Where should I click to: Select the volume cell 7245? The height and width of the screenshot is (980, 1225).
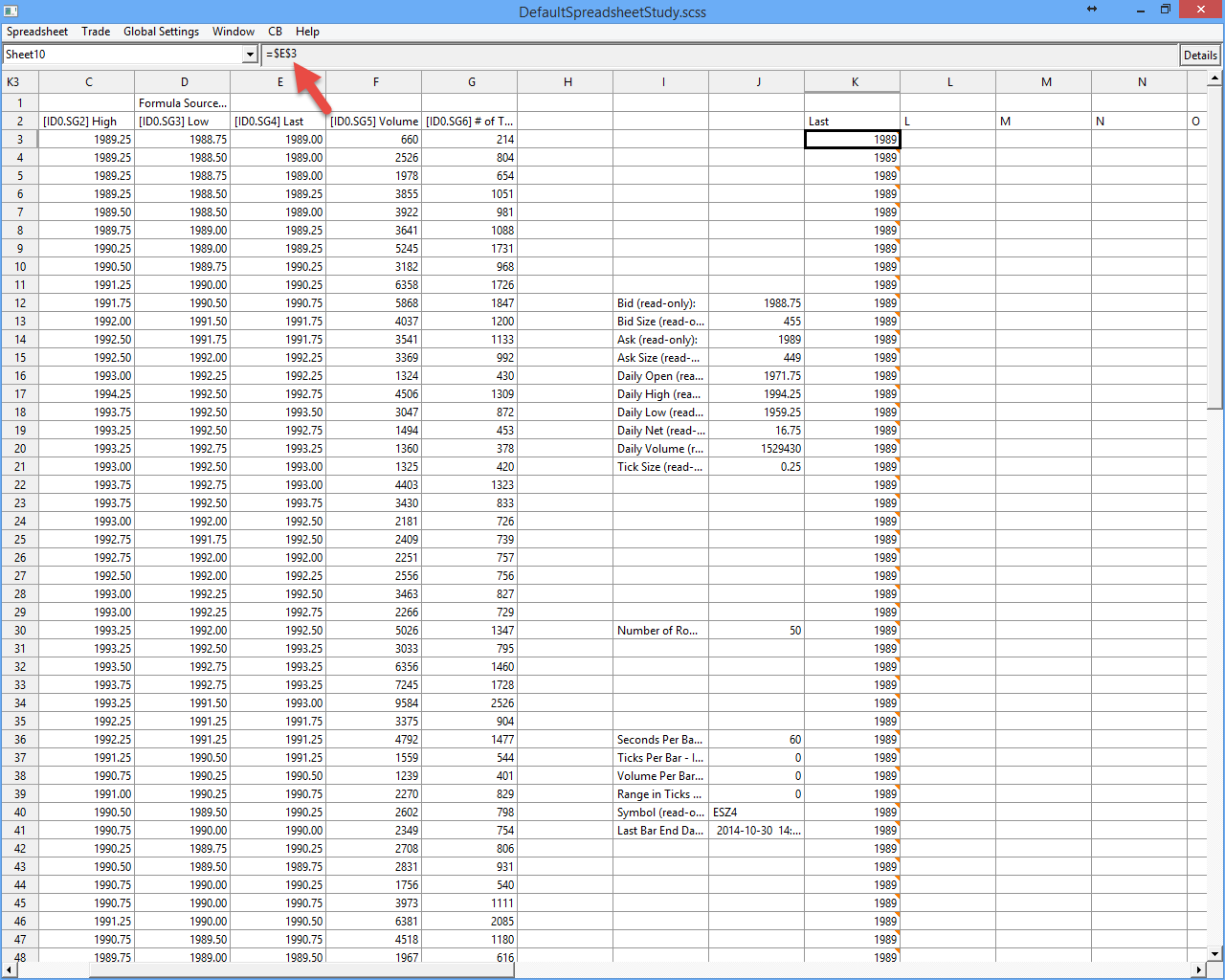tap(374, 685)
